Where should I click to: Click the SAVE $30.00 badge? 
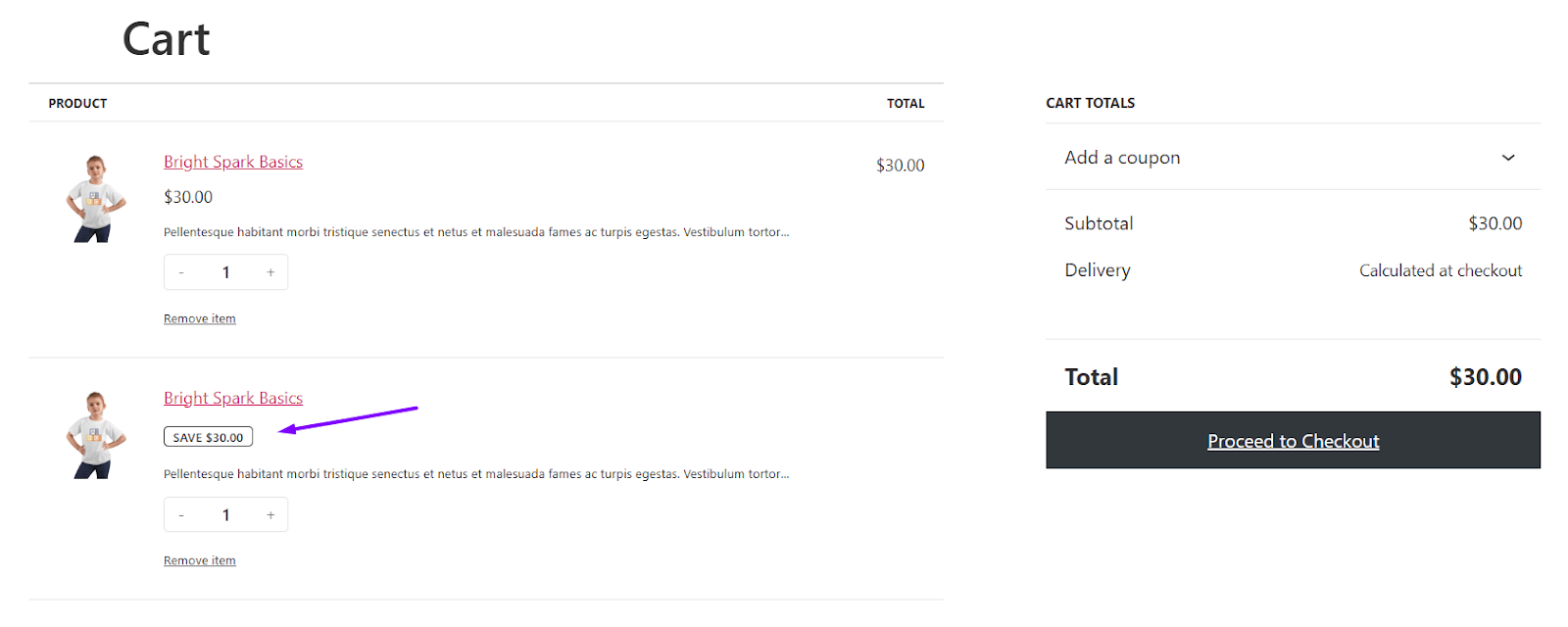208,437
